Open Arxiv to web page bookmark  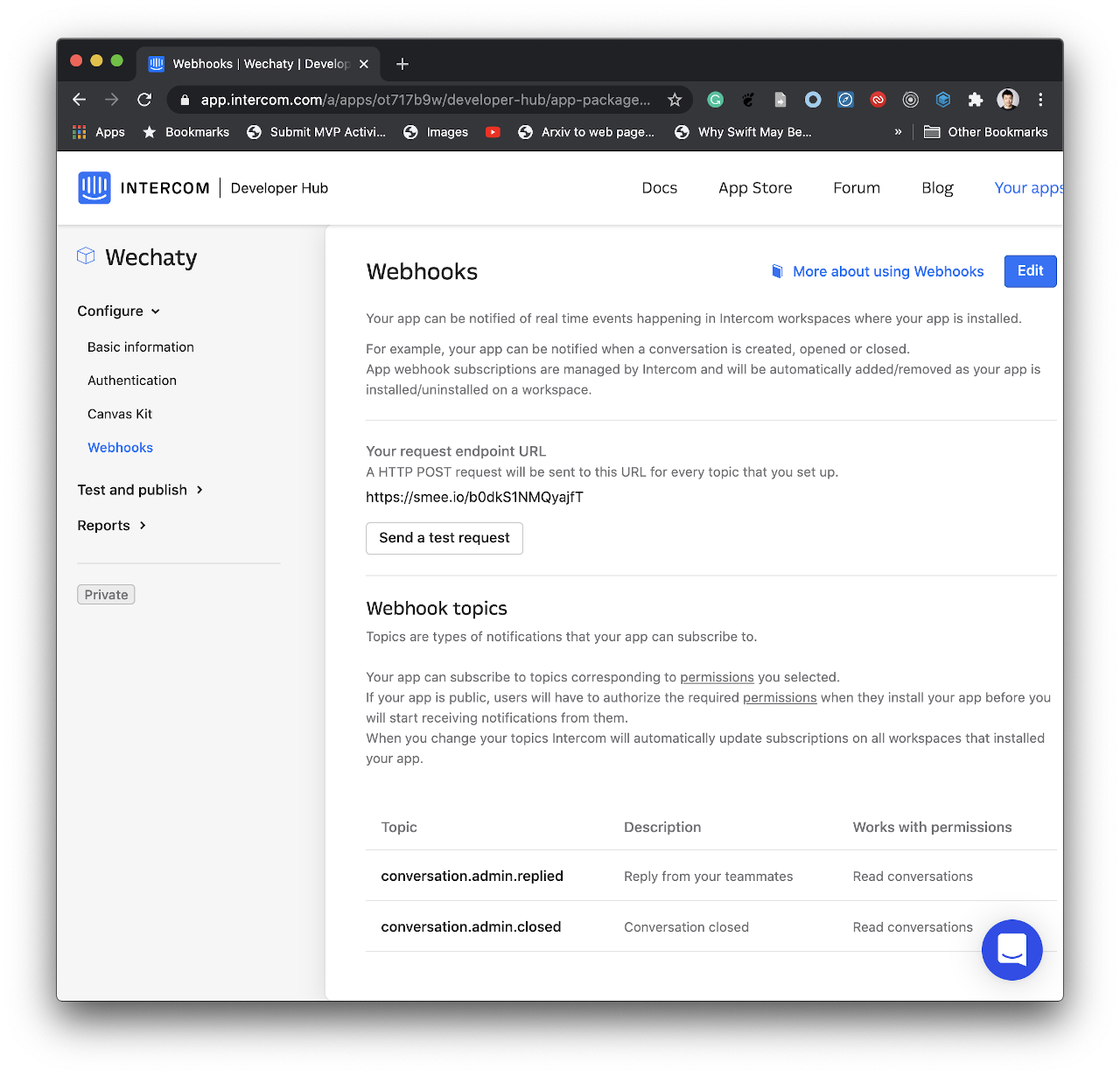click(x=586, y=132)
